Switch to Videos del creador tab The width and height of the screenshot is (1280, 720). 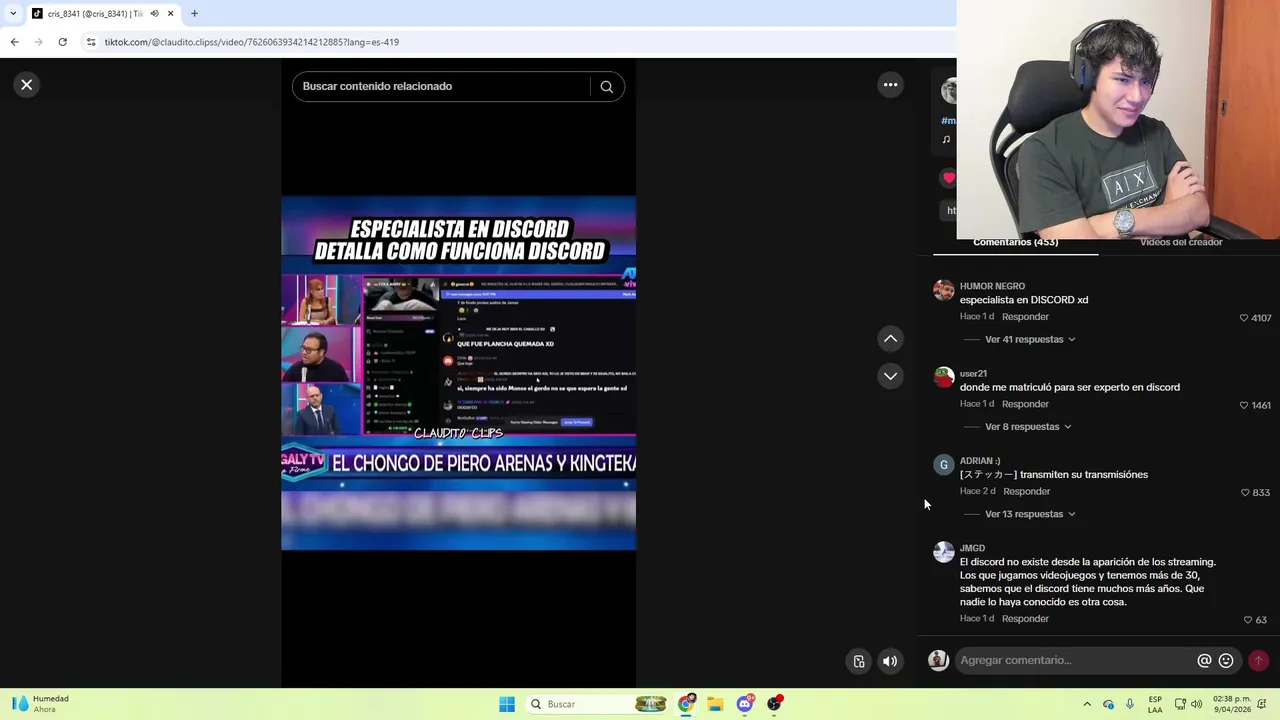point(1181,243)
